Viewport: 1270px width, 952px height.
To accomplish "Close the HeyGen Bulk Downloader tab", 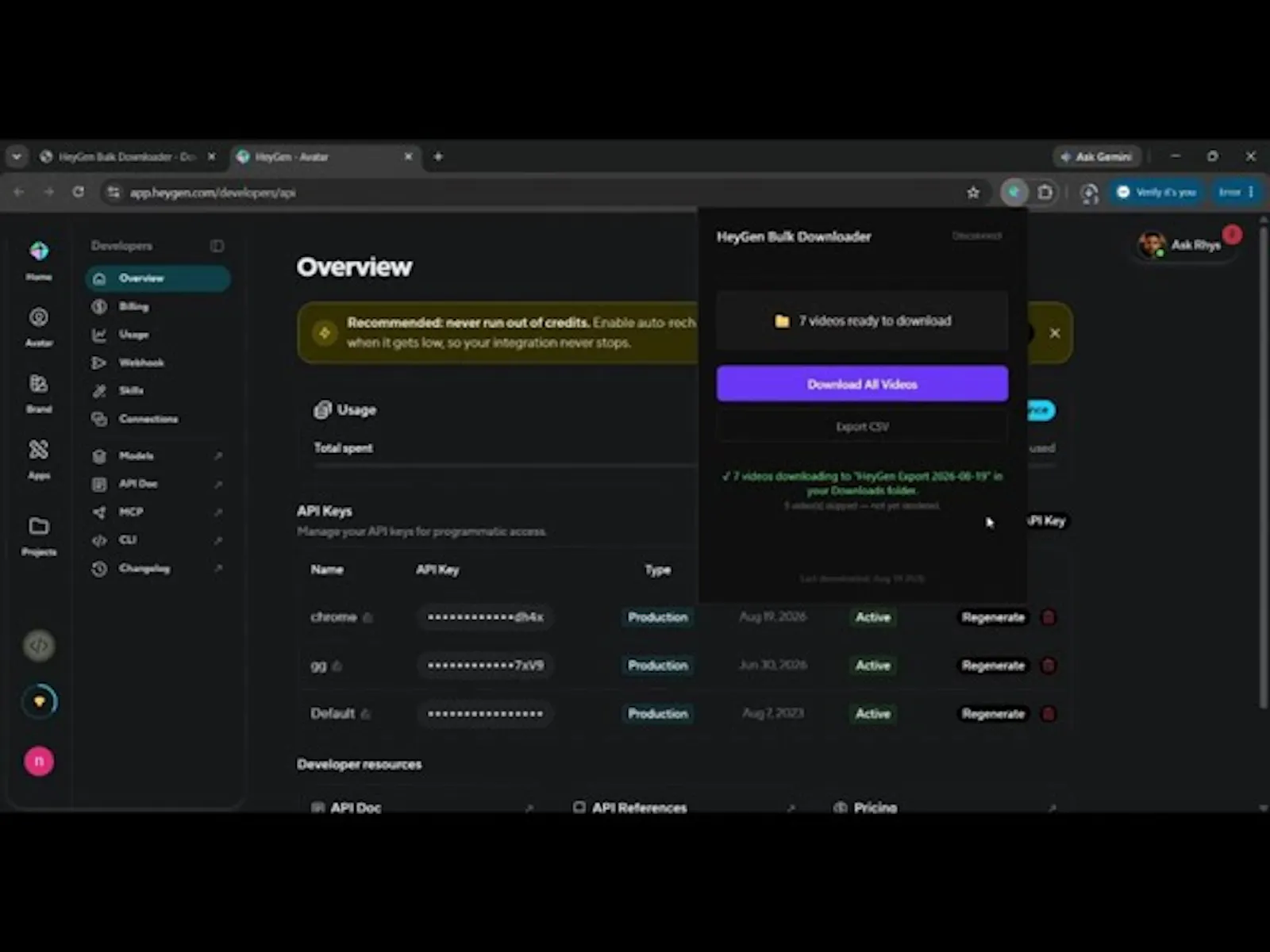I will [x=211, y=157].
